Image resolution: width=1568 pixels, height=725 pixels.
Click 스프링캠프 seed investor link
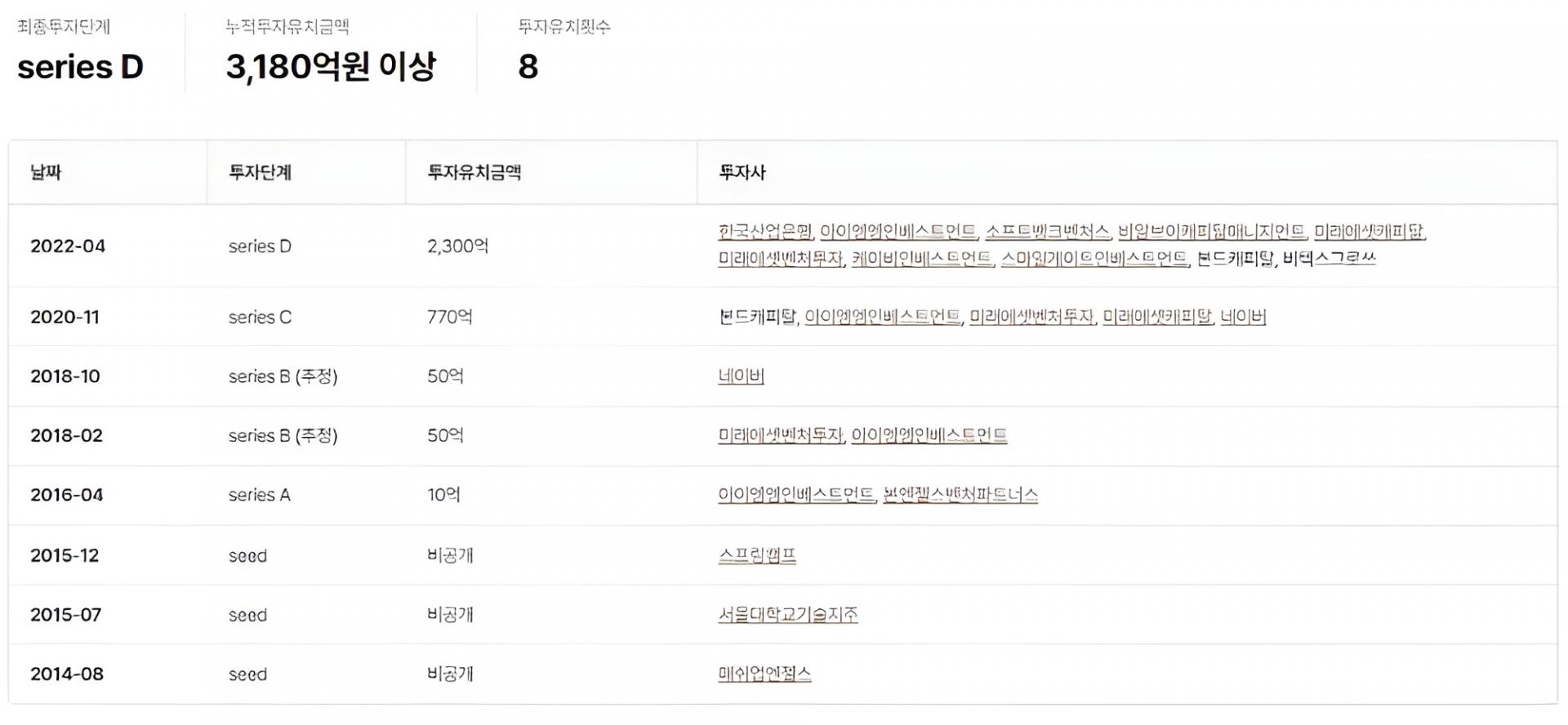click(x=757, y=556)
